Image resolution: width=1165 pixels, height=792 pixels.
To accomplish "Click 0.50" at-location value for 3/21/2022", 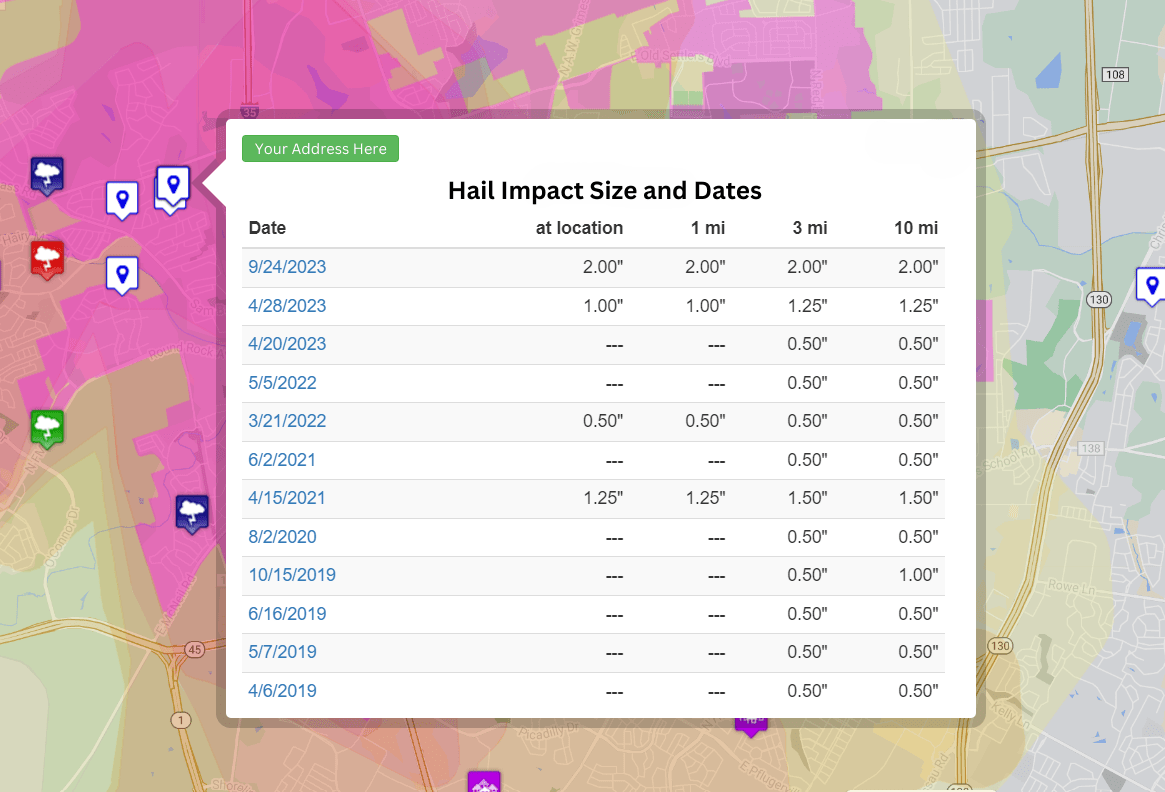I will click(x=603, y=421).
